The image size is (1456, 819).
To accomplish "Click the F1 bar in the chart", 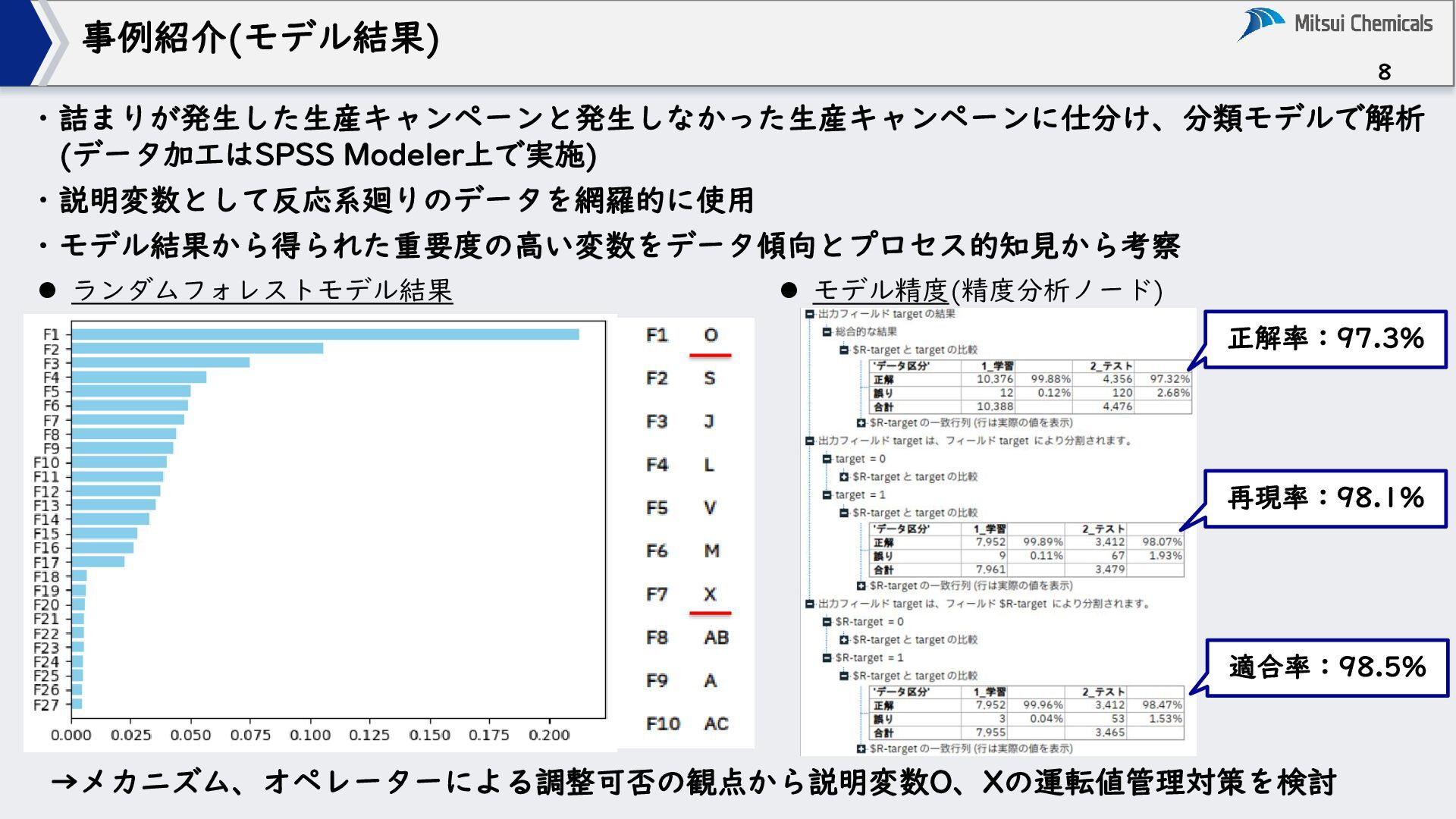I will pyautogui.click(x=325, y=334).
